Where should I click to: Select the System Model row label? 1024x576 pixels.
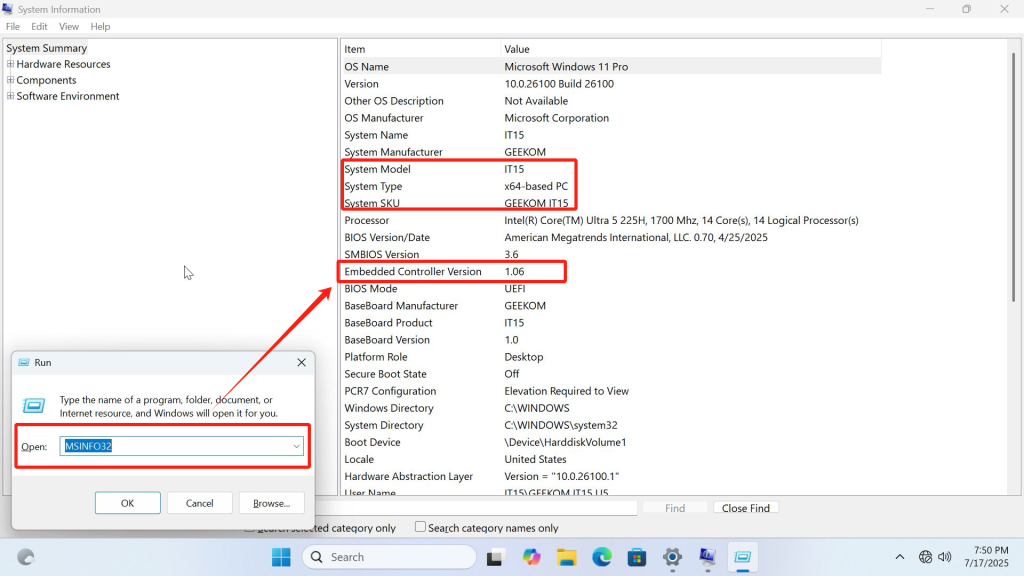377,169
